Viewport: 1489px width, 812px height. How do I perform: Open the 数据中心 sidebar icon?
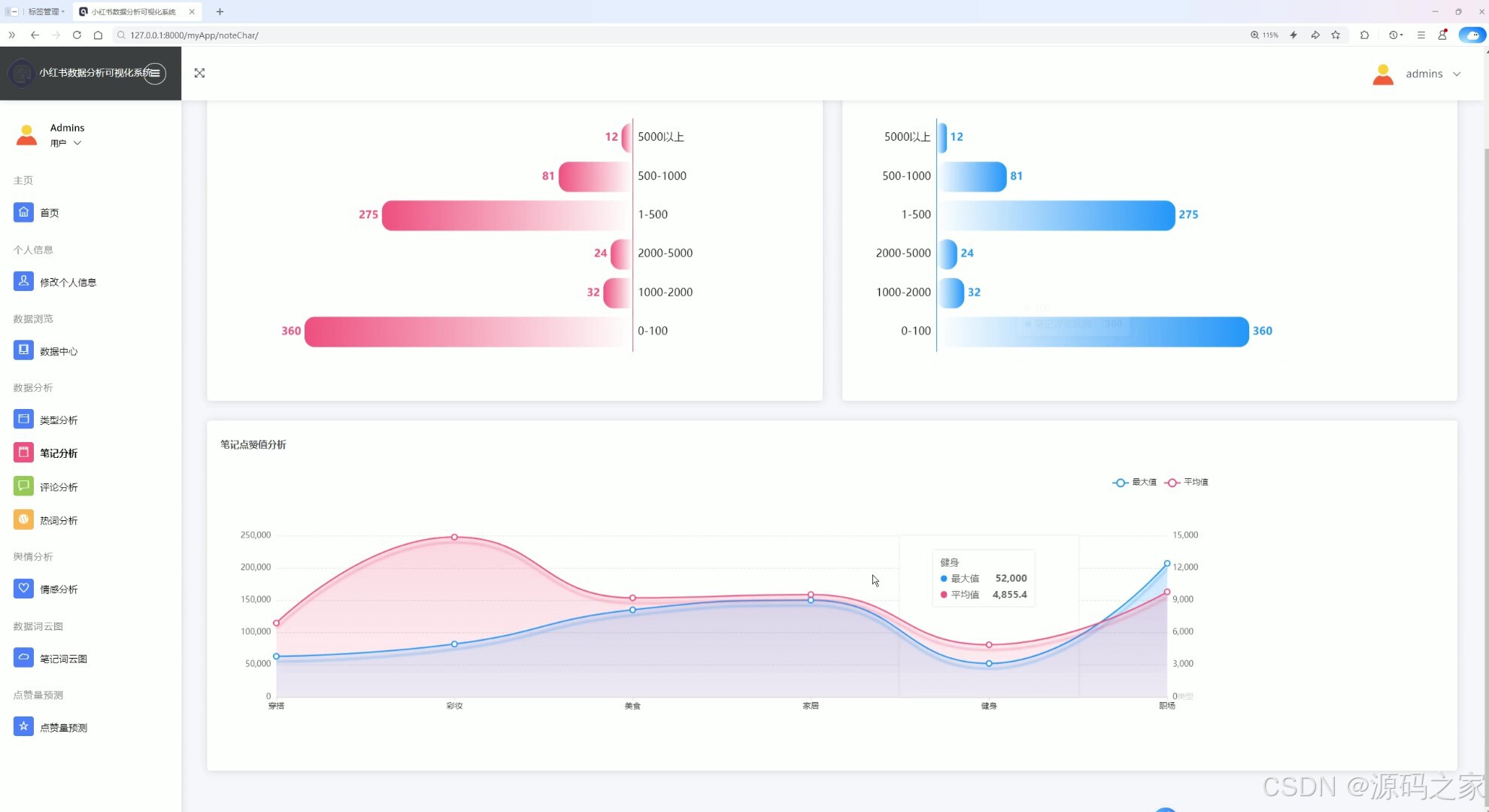click(x=23, y=350)
